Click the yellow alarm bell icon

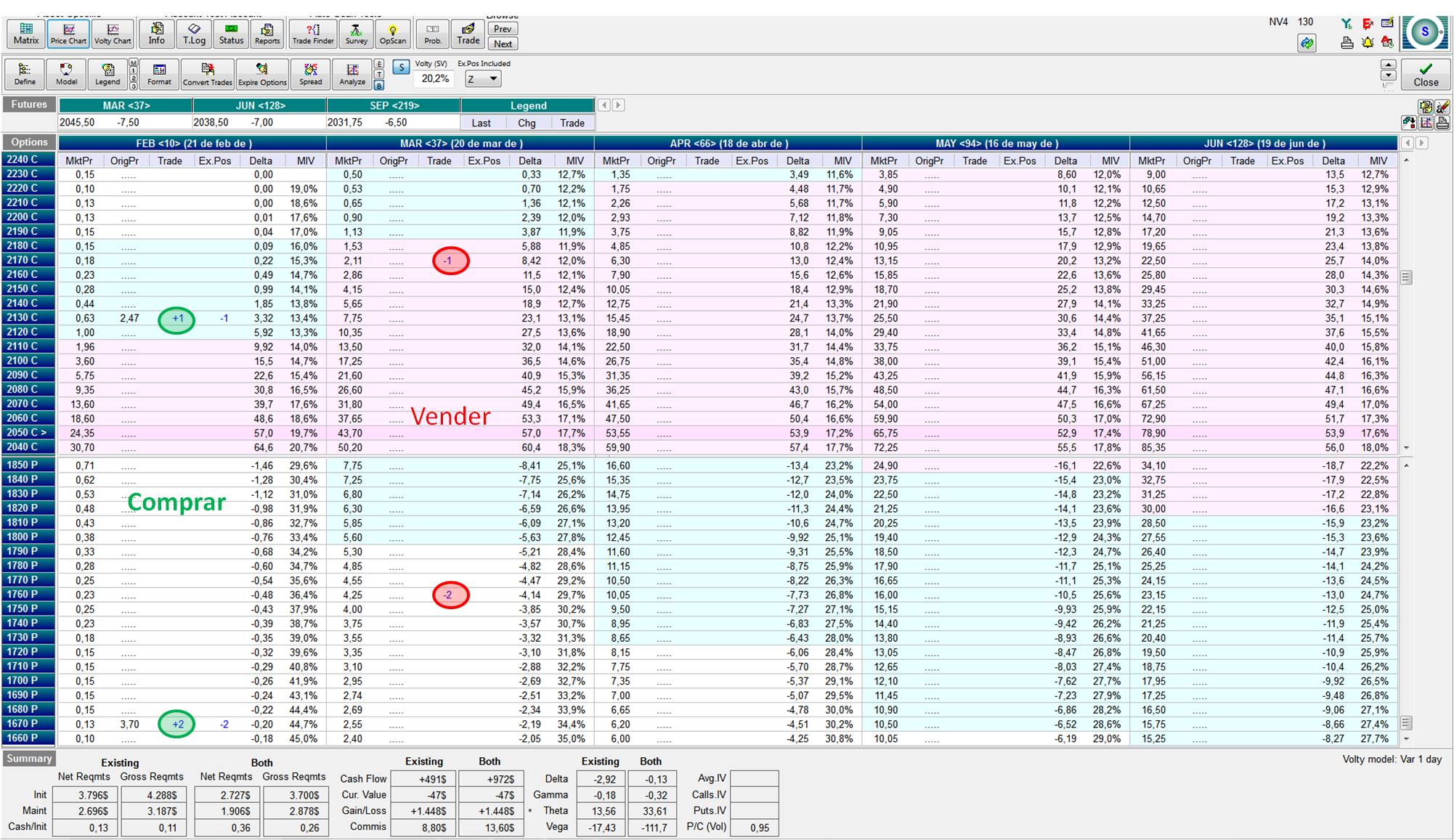click(1368, 43)
